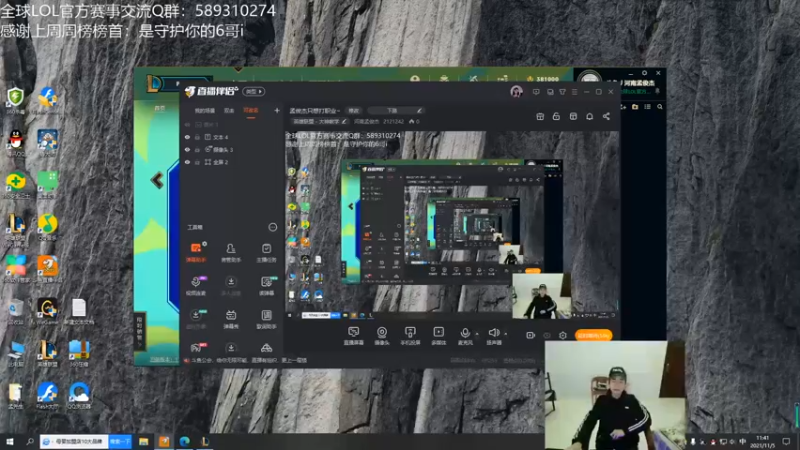This screenshot has height=450, width=800.
Task: Click the 扬声器 speaker icon
Action: [x=493, y=333]
